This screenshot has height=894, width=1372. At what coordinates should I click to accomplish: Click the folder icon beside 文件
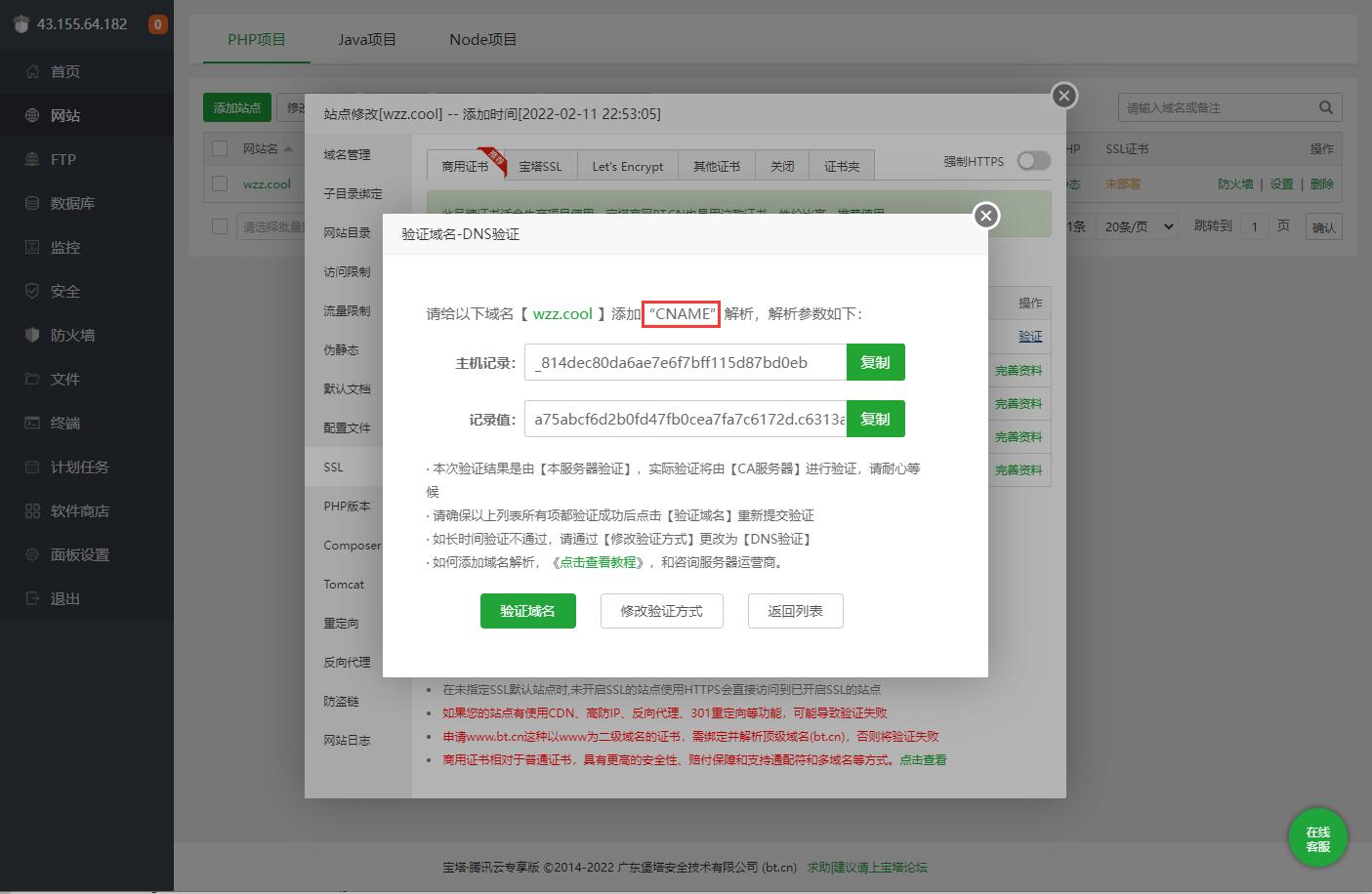click(x=32, y=379)
